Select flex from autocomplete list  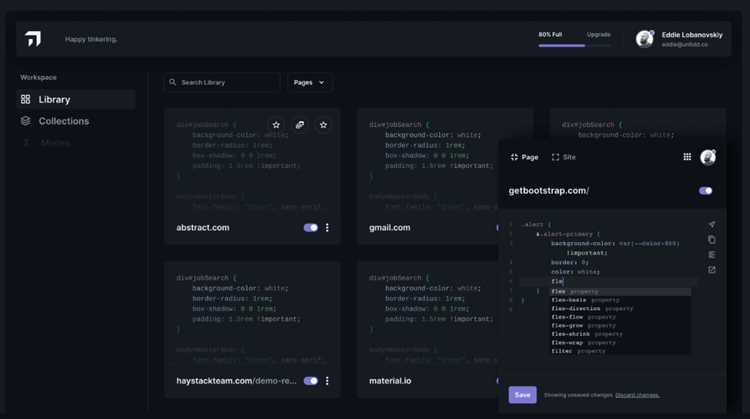(621, 291)
